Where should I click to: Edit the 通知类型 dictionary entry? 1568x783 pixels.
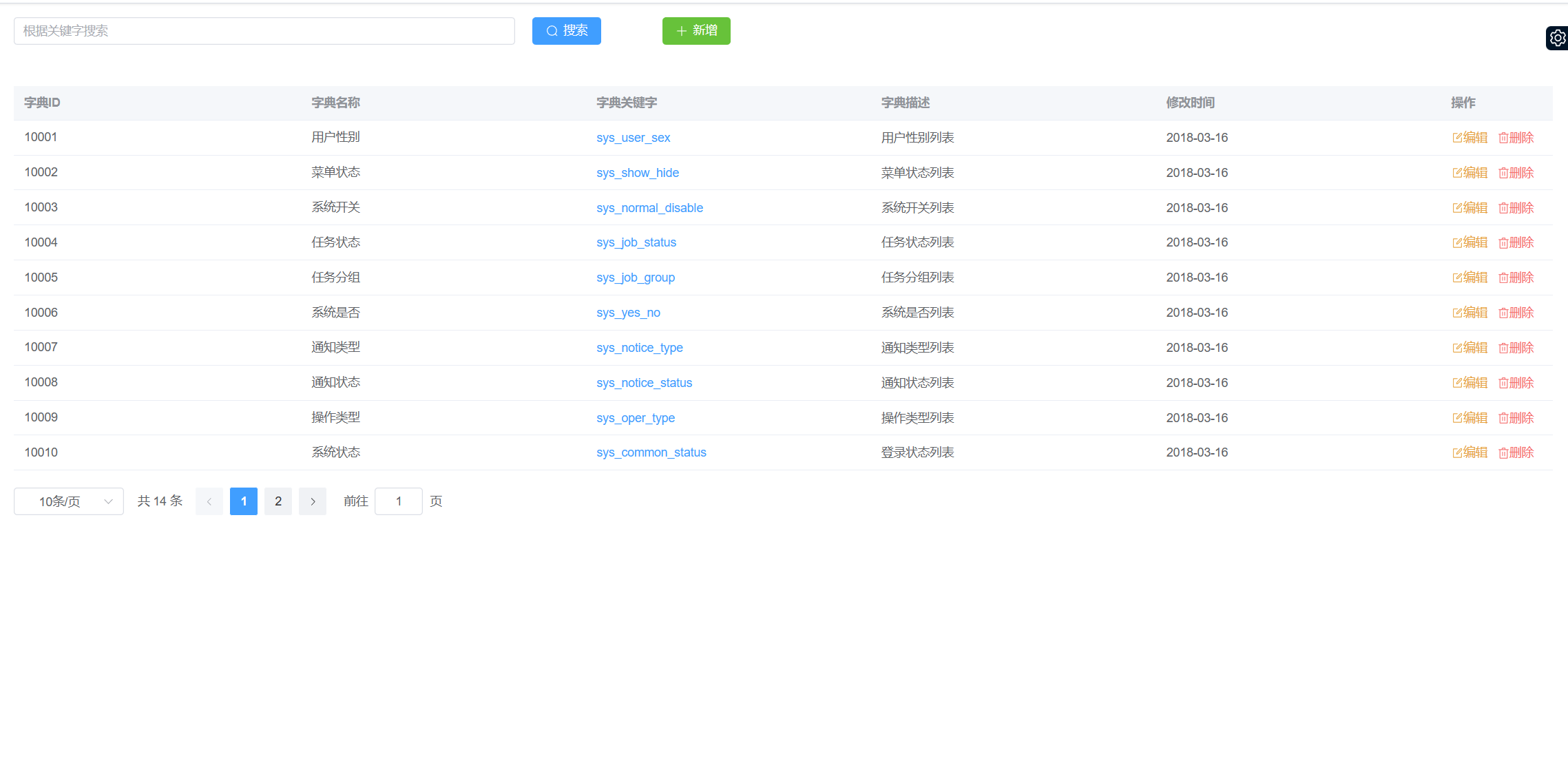click(1470, 348)
